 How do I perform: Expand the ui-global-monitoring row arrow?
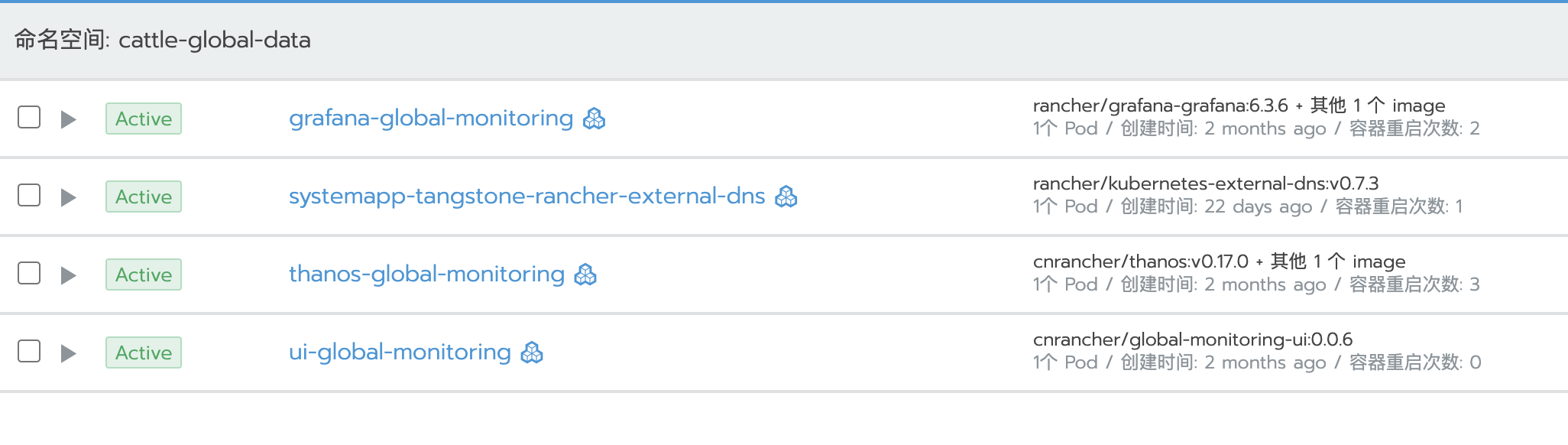(68, 353)
